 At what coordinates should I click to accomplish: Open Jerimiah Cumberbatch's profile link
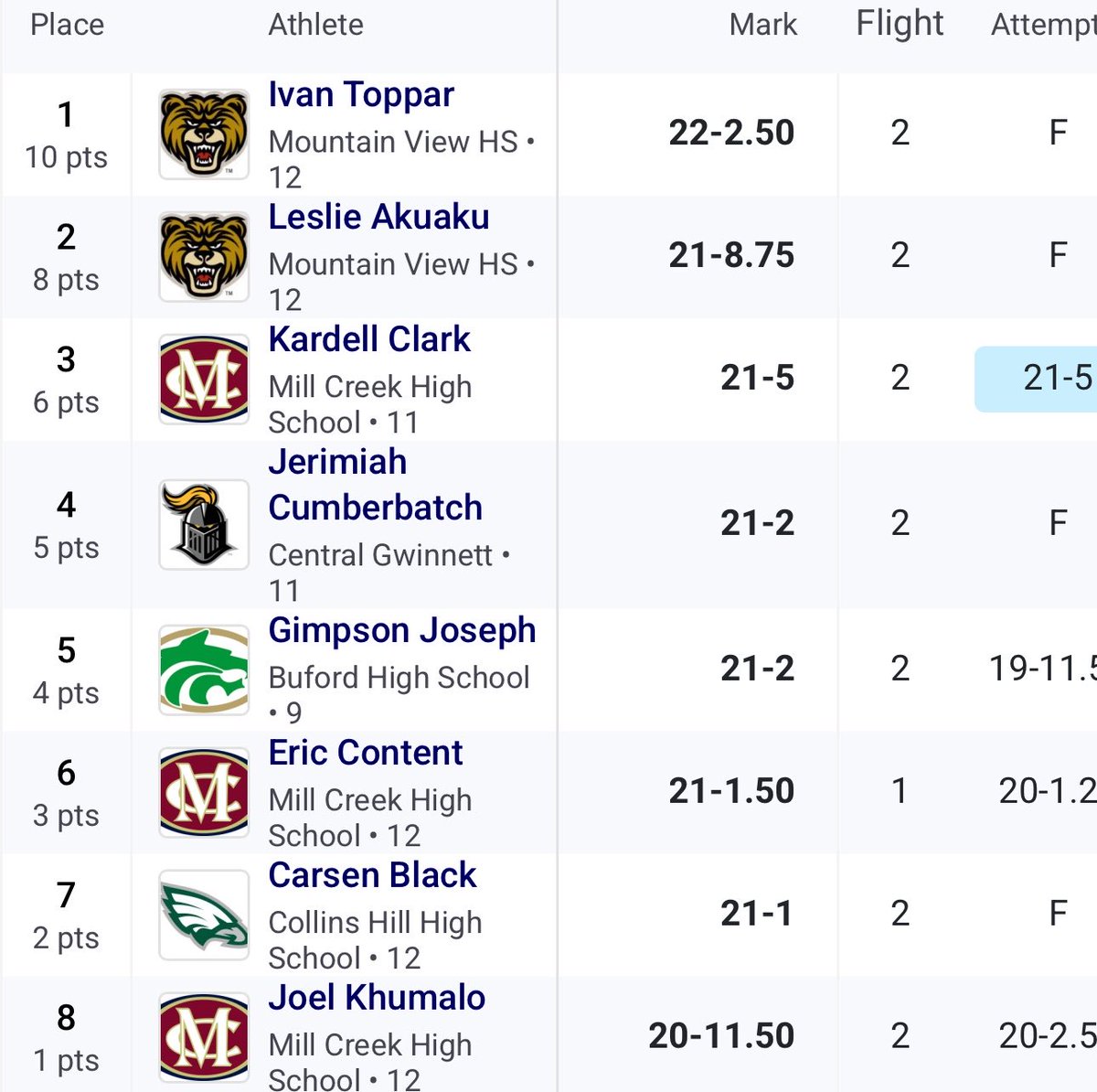tap(375, 485)
